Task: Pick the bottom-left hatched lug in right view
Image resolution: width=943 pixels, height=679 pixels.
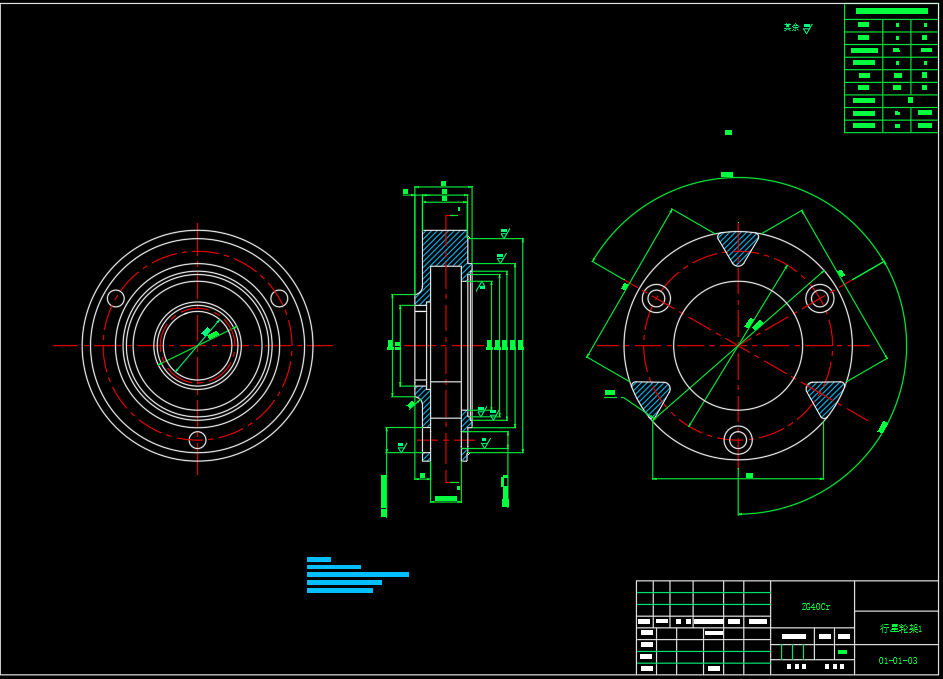Action: (652, 396)
